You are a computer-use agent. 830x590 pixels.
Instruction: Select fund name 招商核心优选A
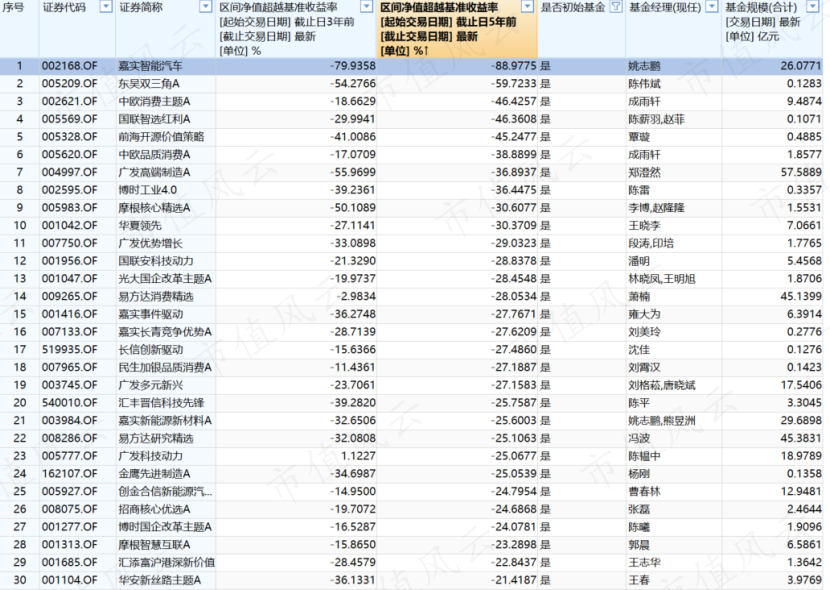154,509
